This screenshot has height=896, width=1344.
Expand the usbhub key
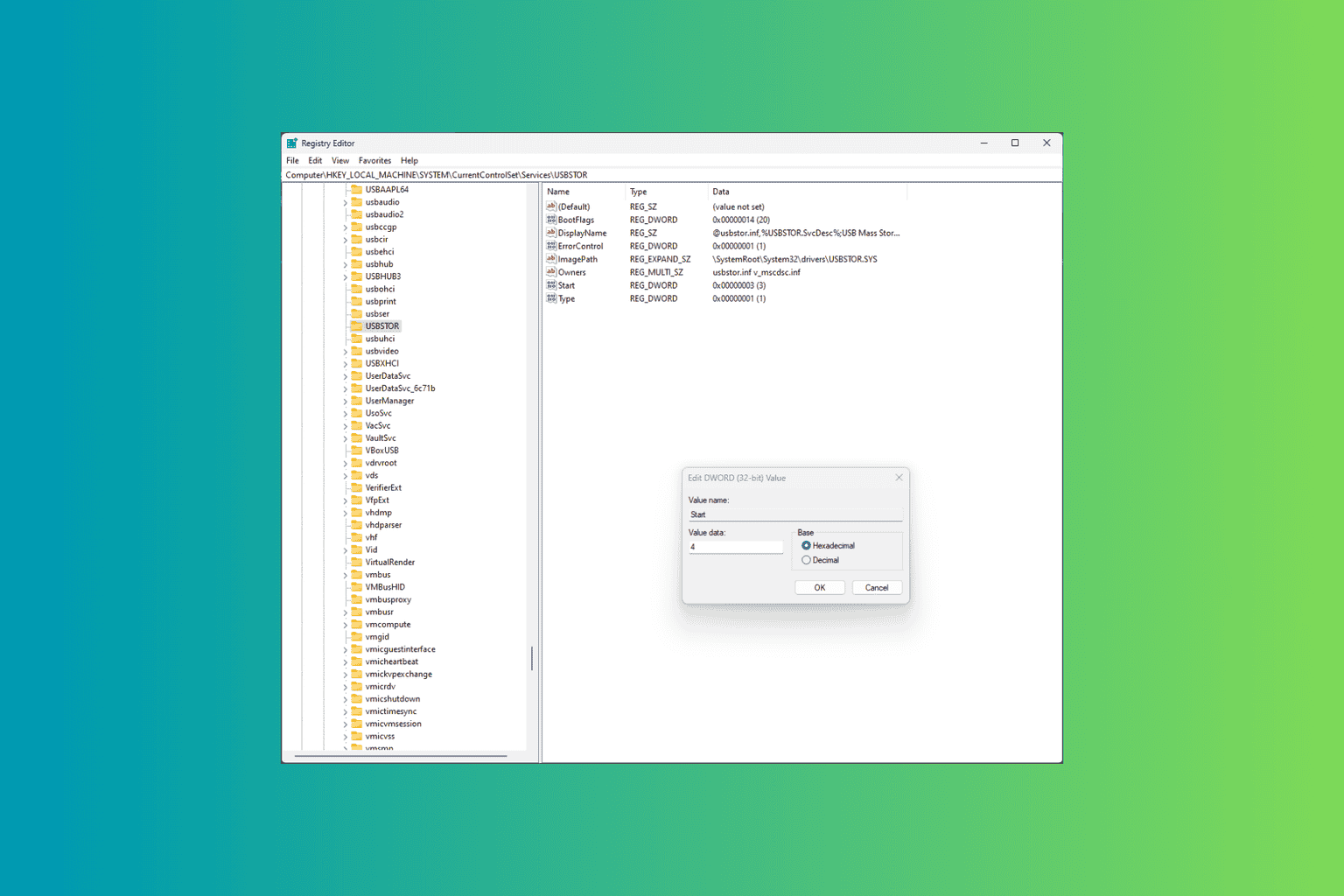pyautogui.click(x=346, y=264)
